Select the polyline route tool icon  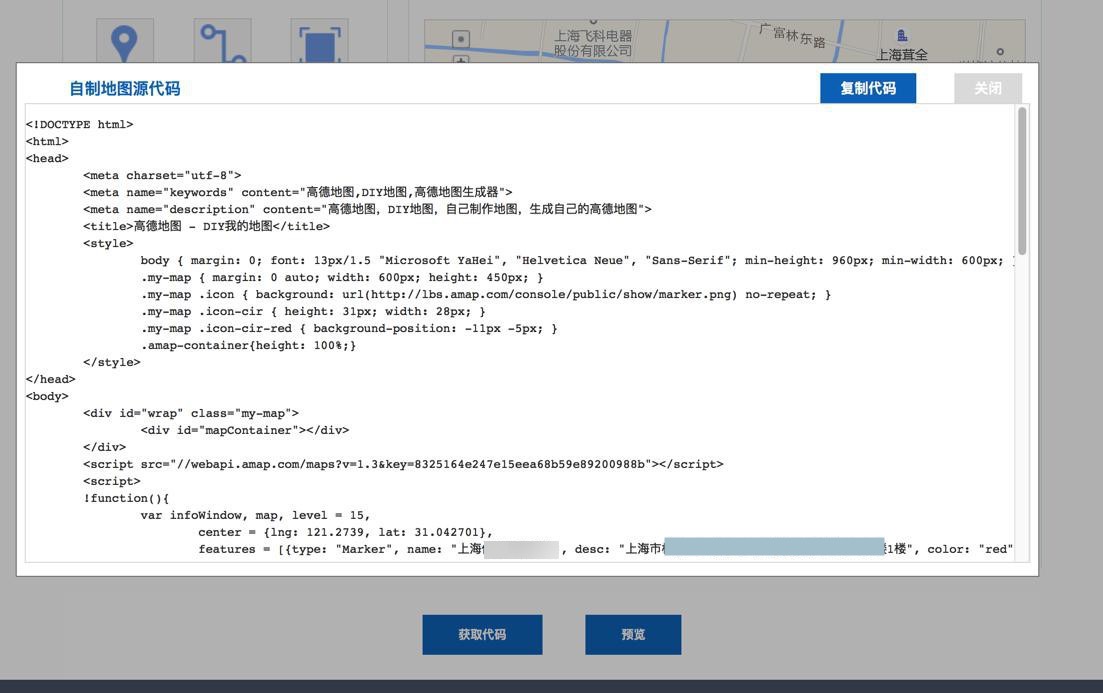coord(222,42)
